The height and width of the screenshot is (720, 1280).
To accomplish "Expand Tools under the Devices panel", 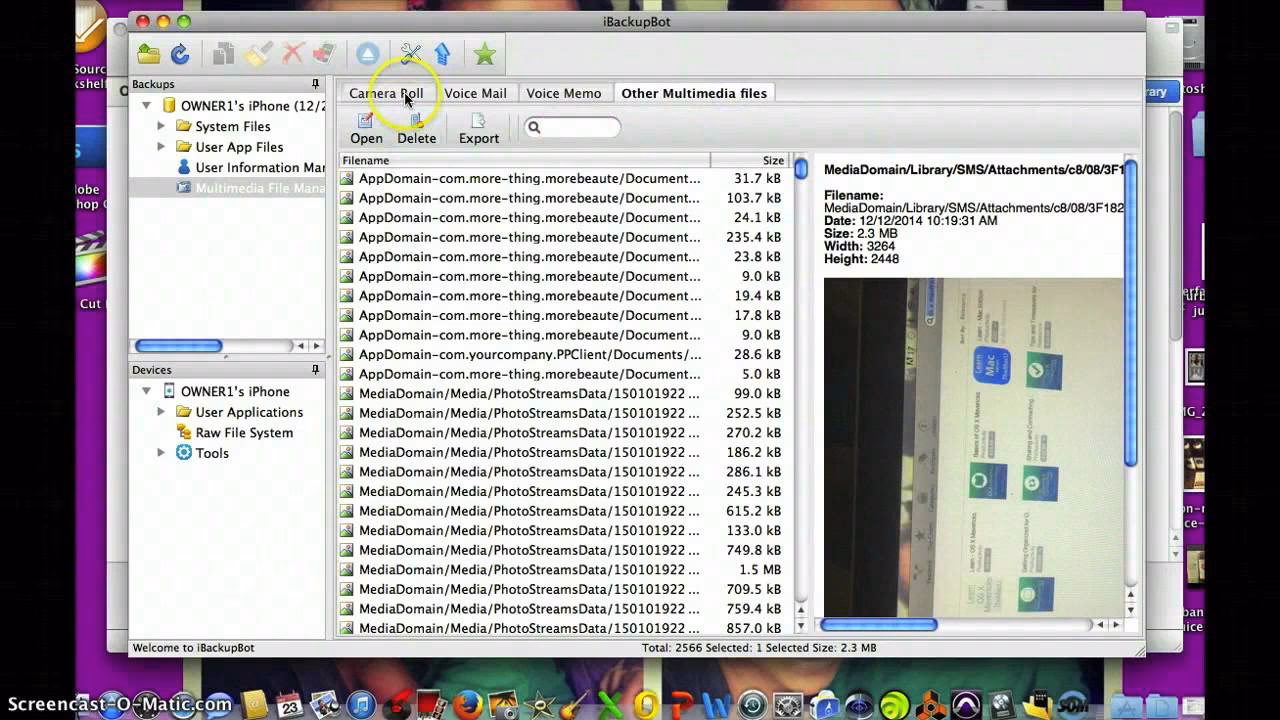I will click(162, 453).
